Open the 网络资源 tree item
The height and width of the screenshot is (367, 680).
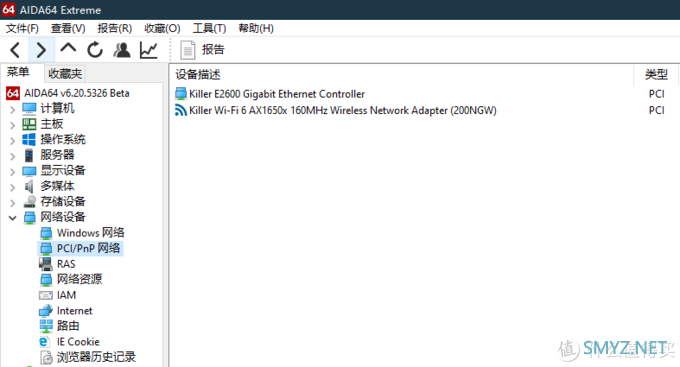[79, 279]
